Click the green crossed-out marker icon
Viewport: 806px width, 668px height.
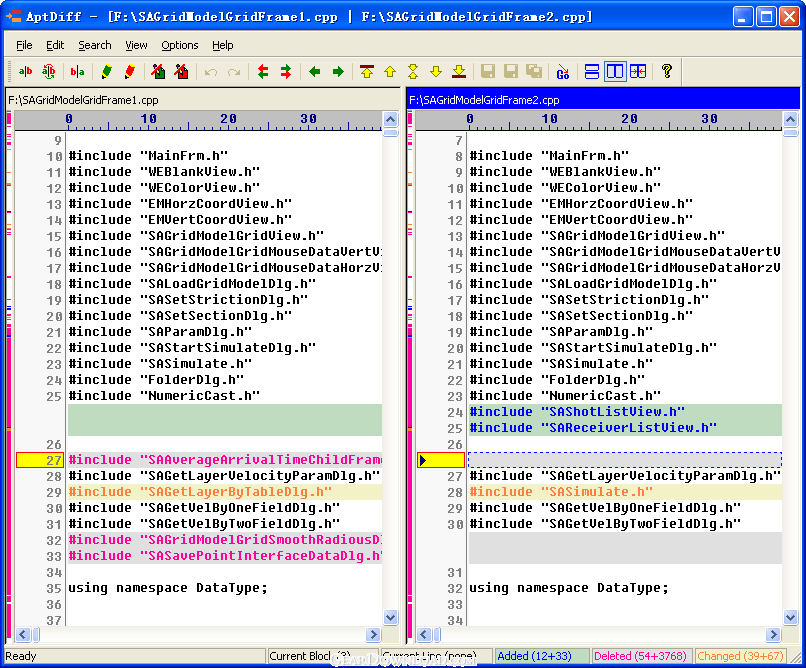(158, 71)
